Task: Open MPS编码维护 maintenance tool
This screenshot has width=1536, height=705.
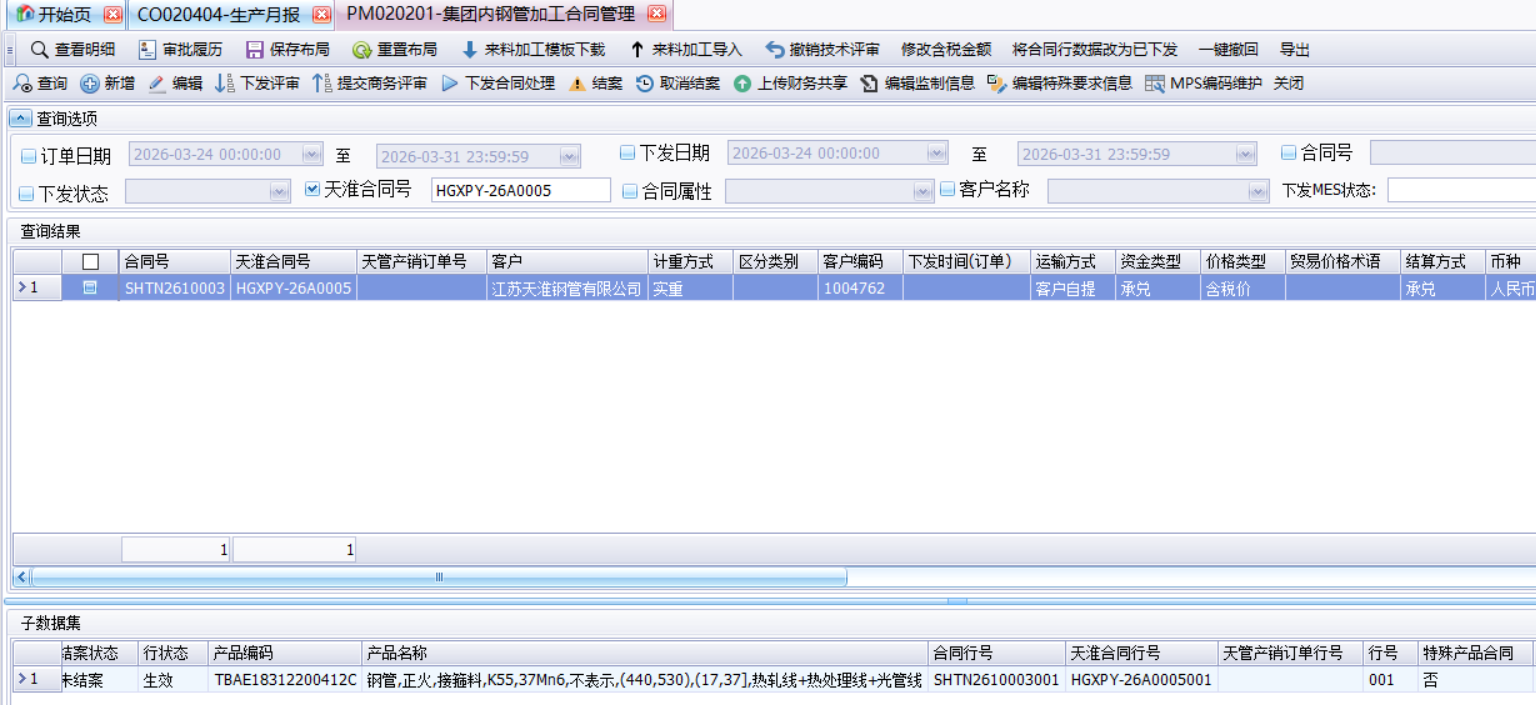Action: click(1200, 83)
